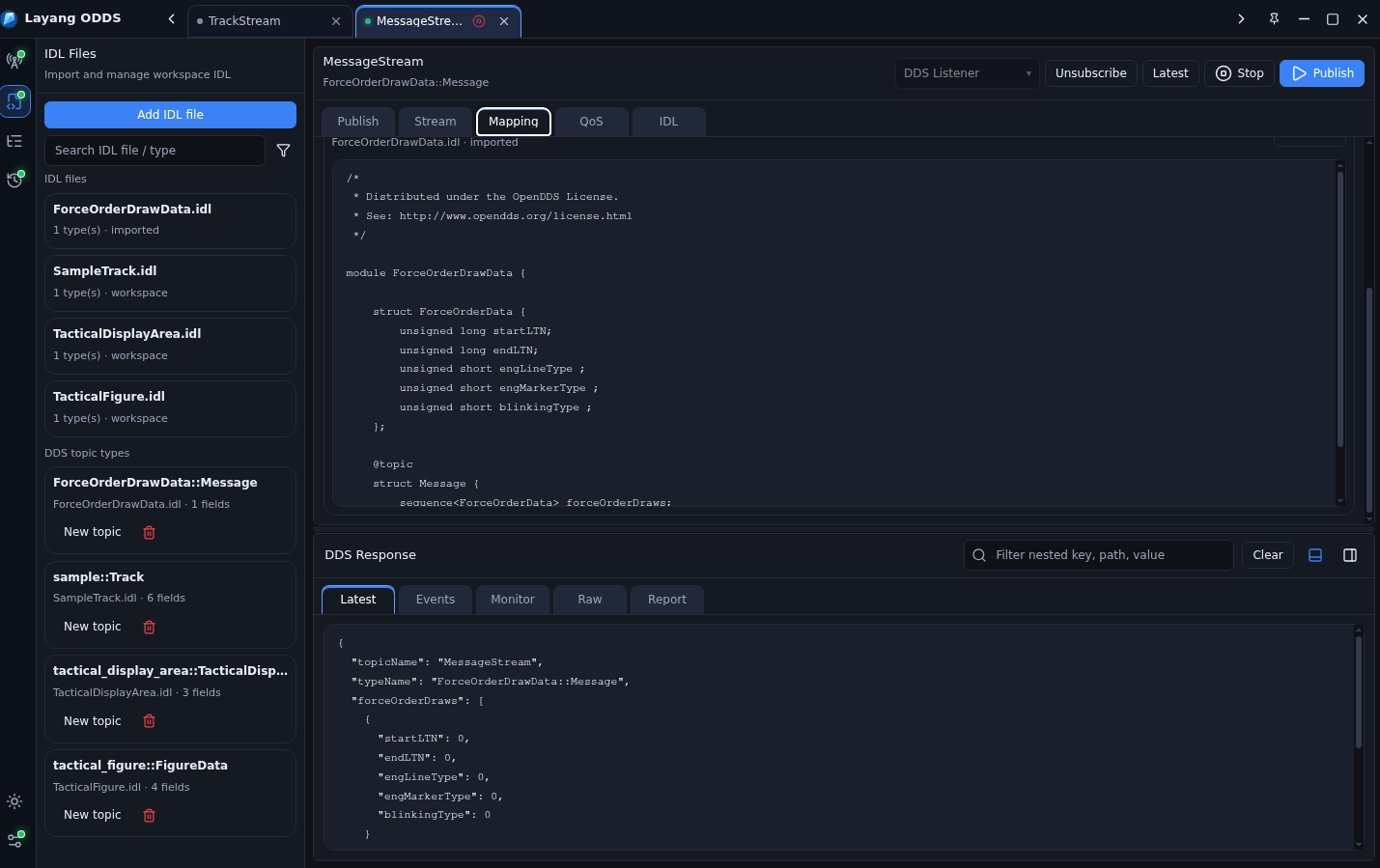This screenshot has width=1380, height=868.
Task: Click the blue Publish button
Action: 1322,73
